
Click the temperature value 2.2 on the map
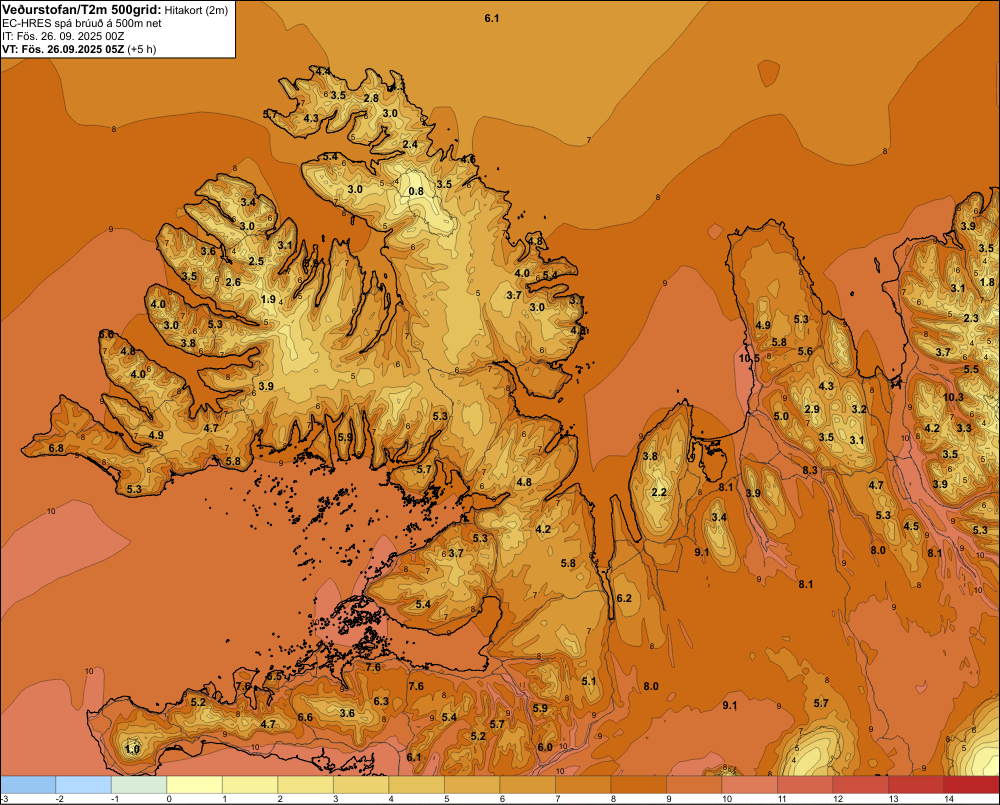pyautogui.click(x=659, y=492)
